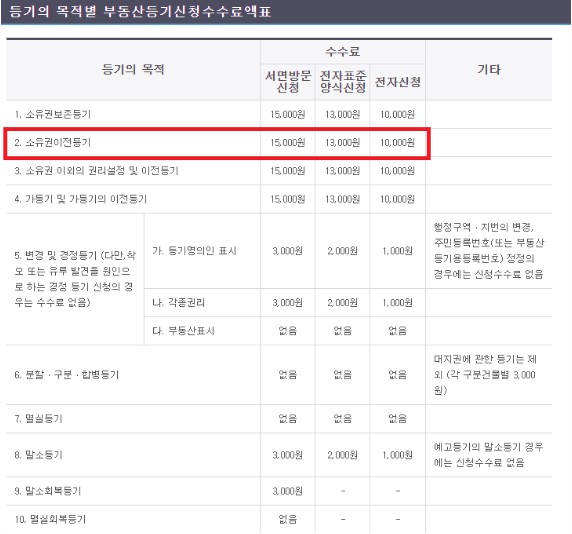Viewport: 572px width, 534px height.
Task: Click 서면방문신청 '없음' in 멸실등기 row
Action: click(288, 418)
